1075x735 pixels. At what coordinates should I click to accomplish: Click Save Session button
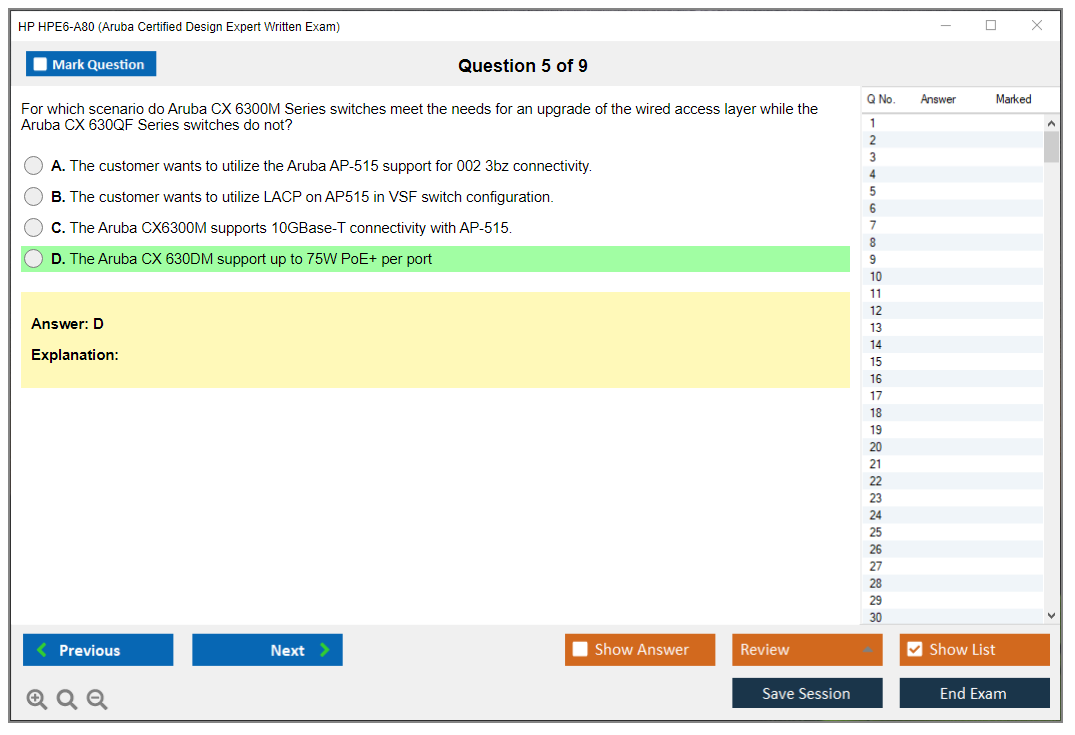(x=807, y=693)
